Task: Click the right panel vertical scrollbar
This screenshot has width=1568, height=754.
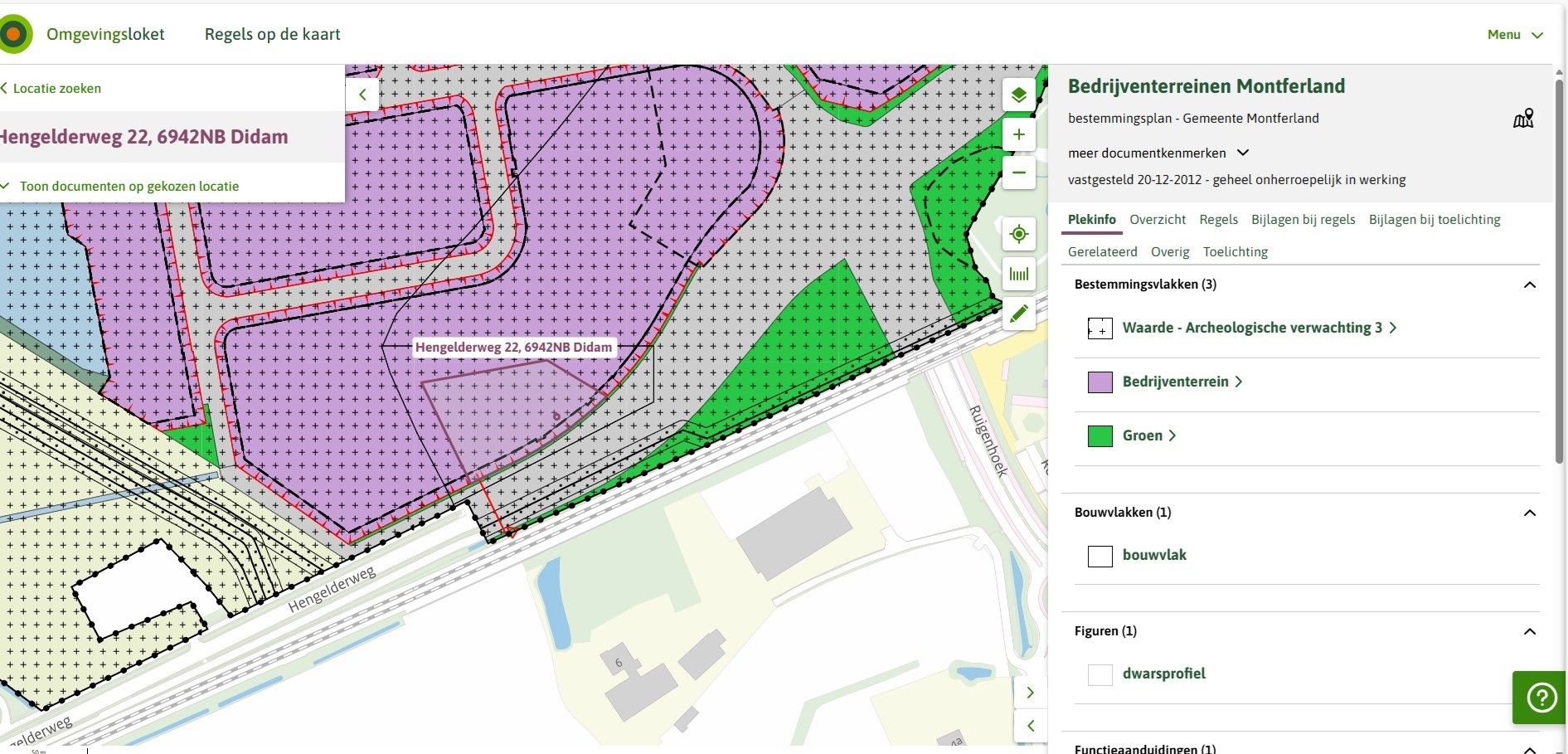Action: coord(1559,274)
